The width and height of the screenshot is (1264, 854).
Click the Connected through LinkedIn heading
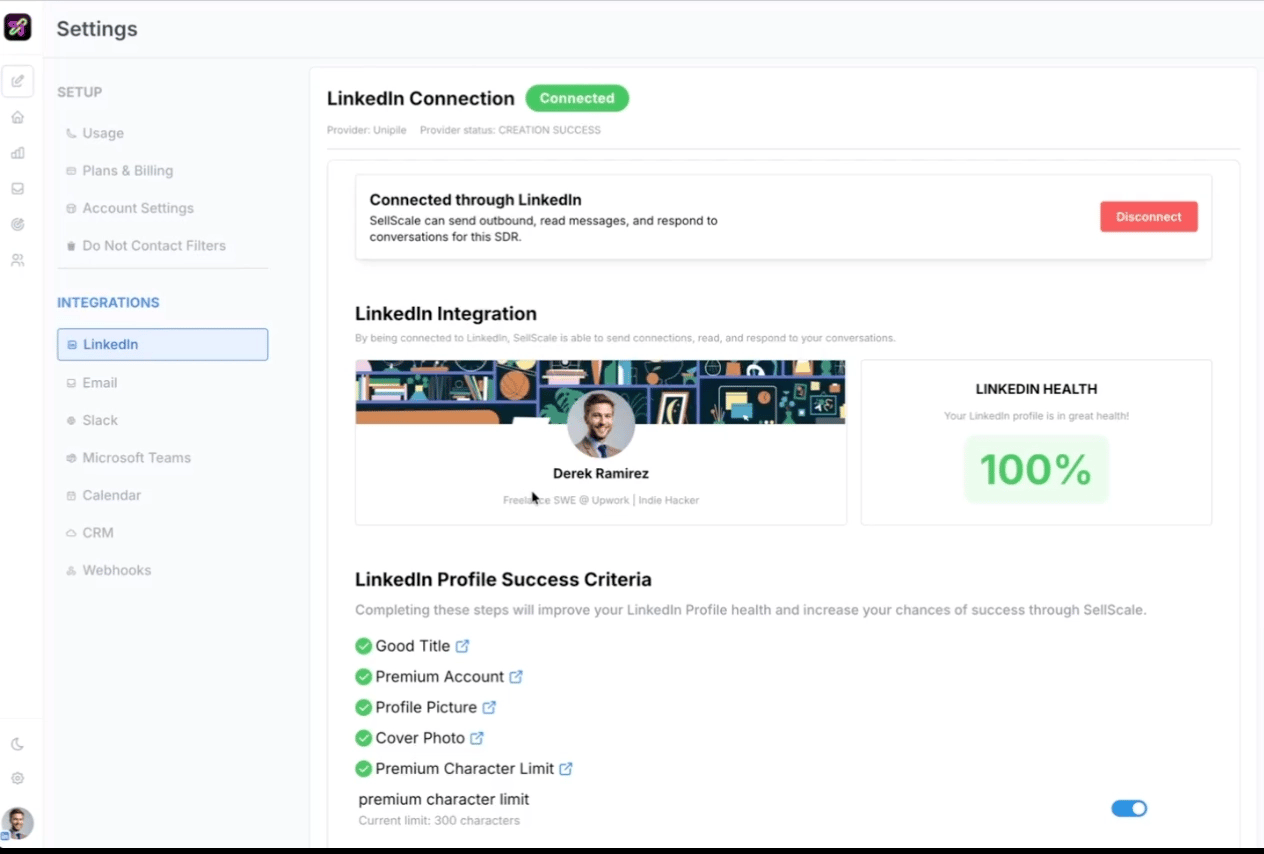476,200
